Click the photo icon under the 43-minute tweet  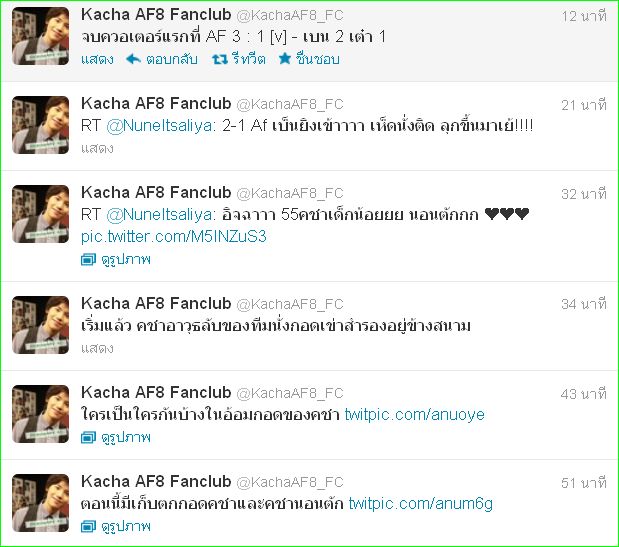pos(88,437)
